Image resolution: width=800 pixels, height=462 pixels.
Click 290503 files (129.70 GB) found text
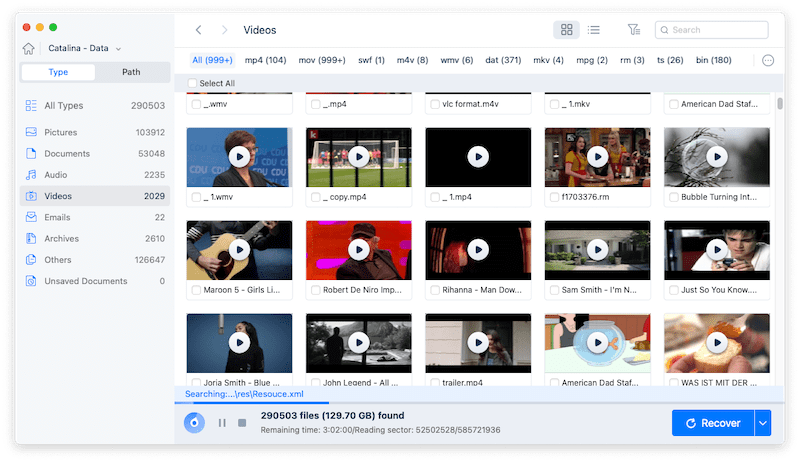[x=333, y=416]
